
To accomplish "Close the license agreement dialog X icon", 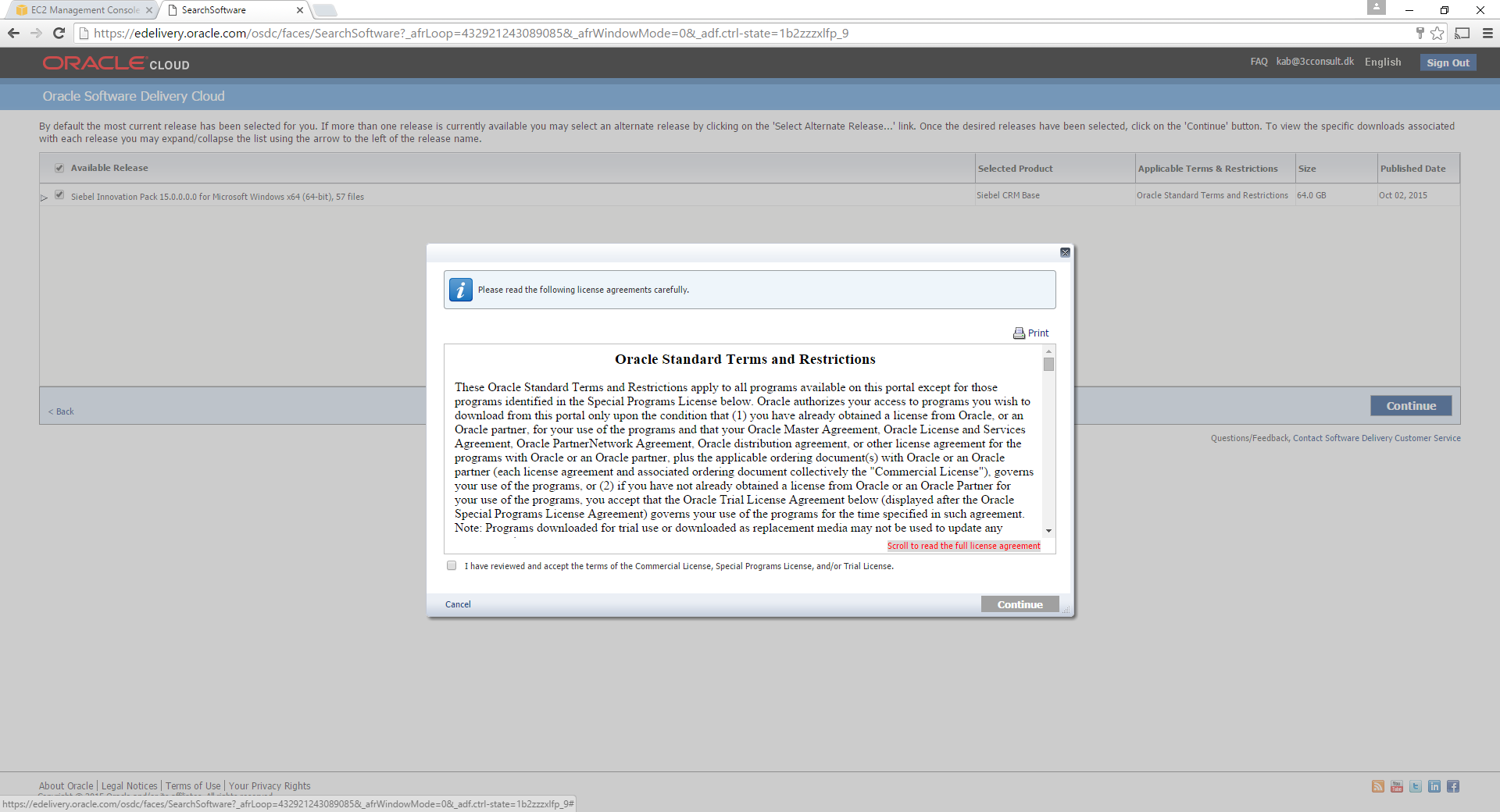I will tap(1065, 252).
